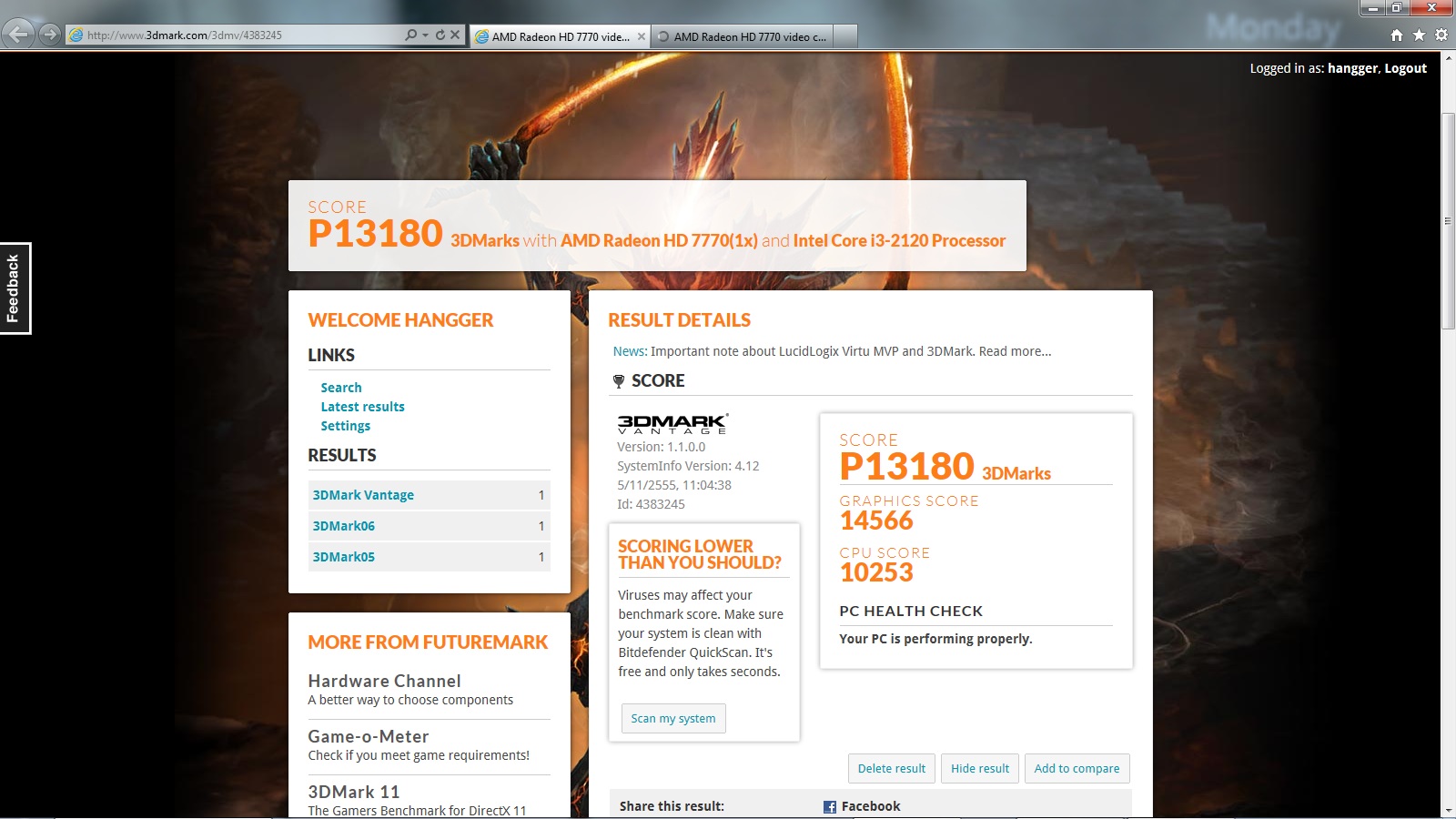This screenshot has width=1456, height=819.
Task: Click the text "Your PC is performing properly."
Action: pyautogui.click(x=935, y=639)
